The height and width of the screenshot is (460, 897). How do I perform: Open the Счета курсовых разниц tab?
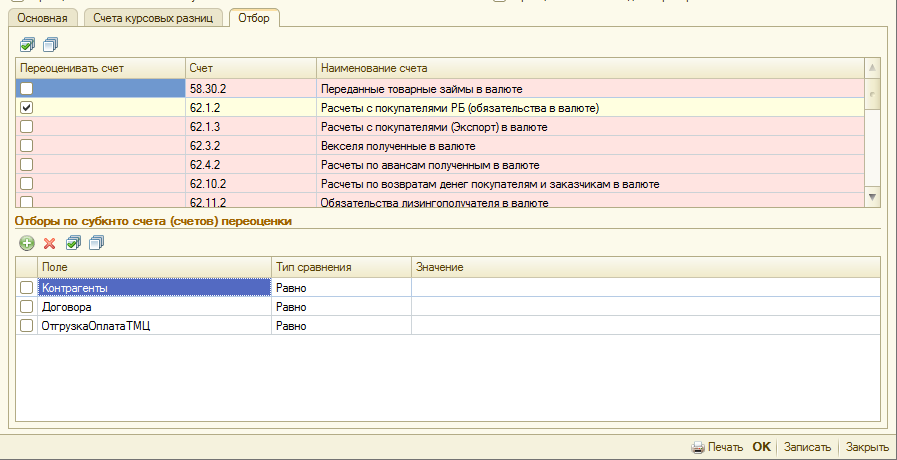(153, 18)
